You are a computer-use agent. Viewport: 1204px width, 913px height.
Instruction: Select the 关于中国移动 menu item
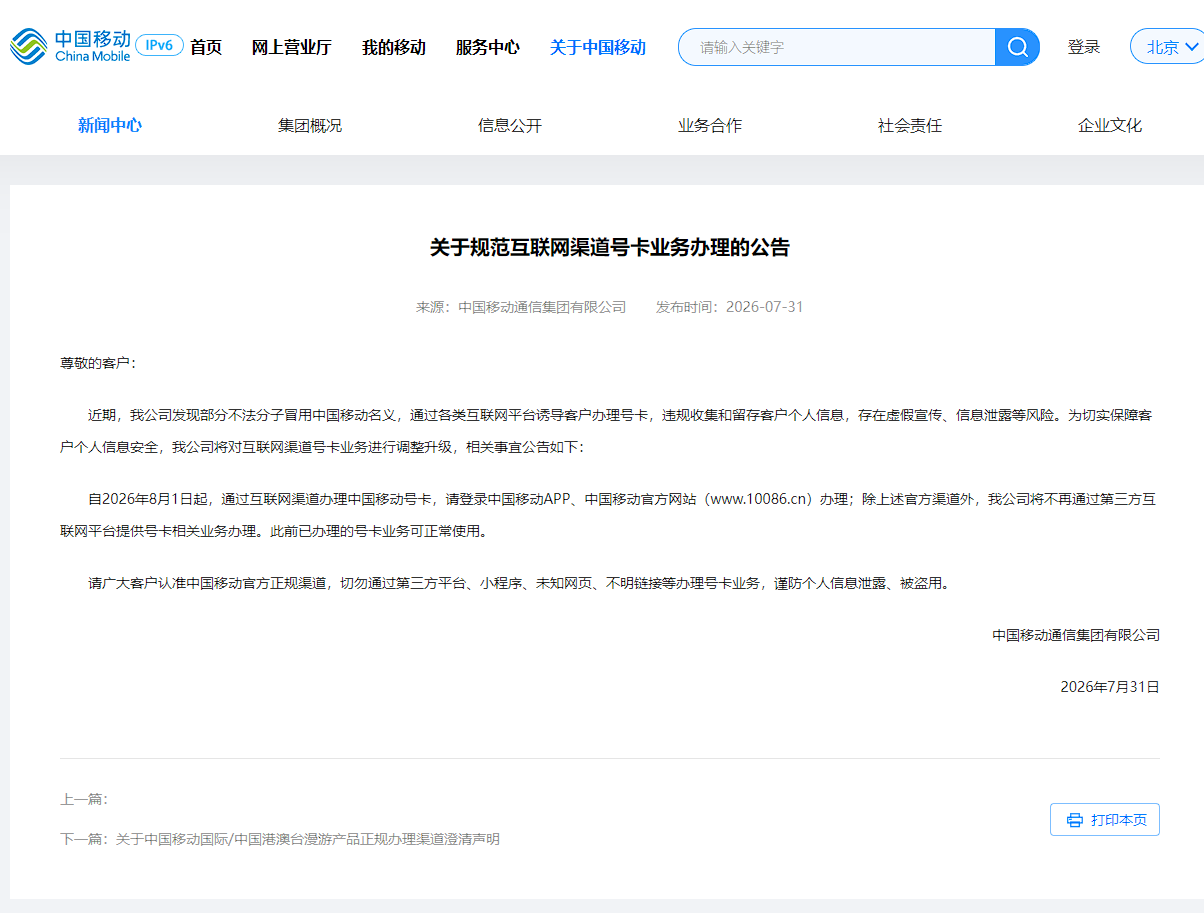(x=598, y=47)
